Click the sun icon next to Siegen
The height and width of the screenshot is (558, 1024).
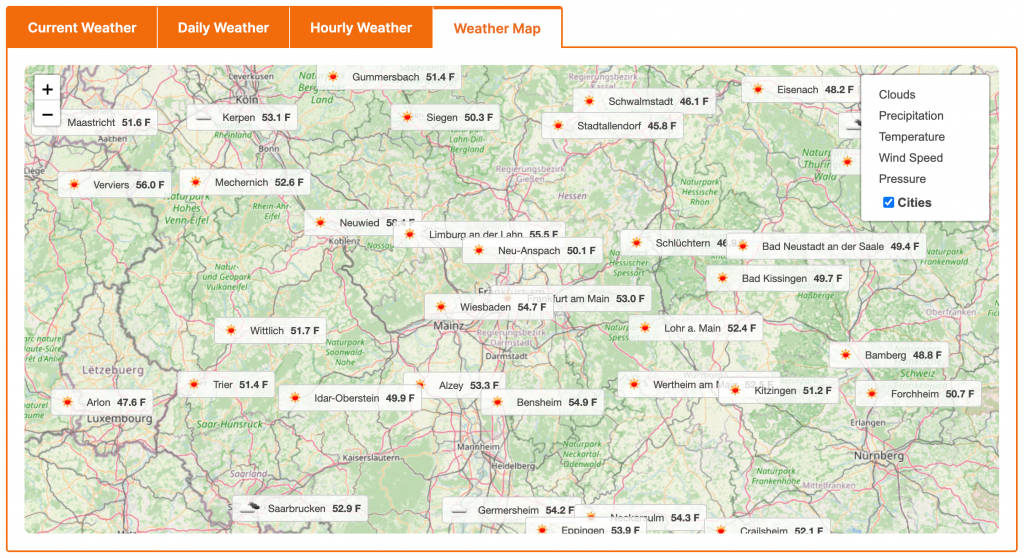click(x=407, y=117)
